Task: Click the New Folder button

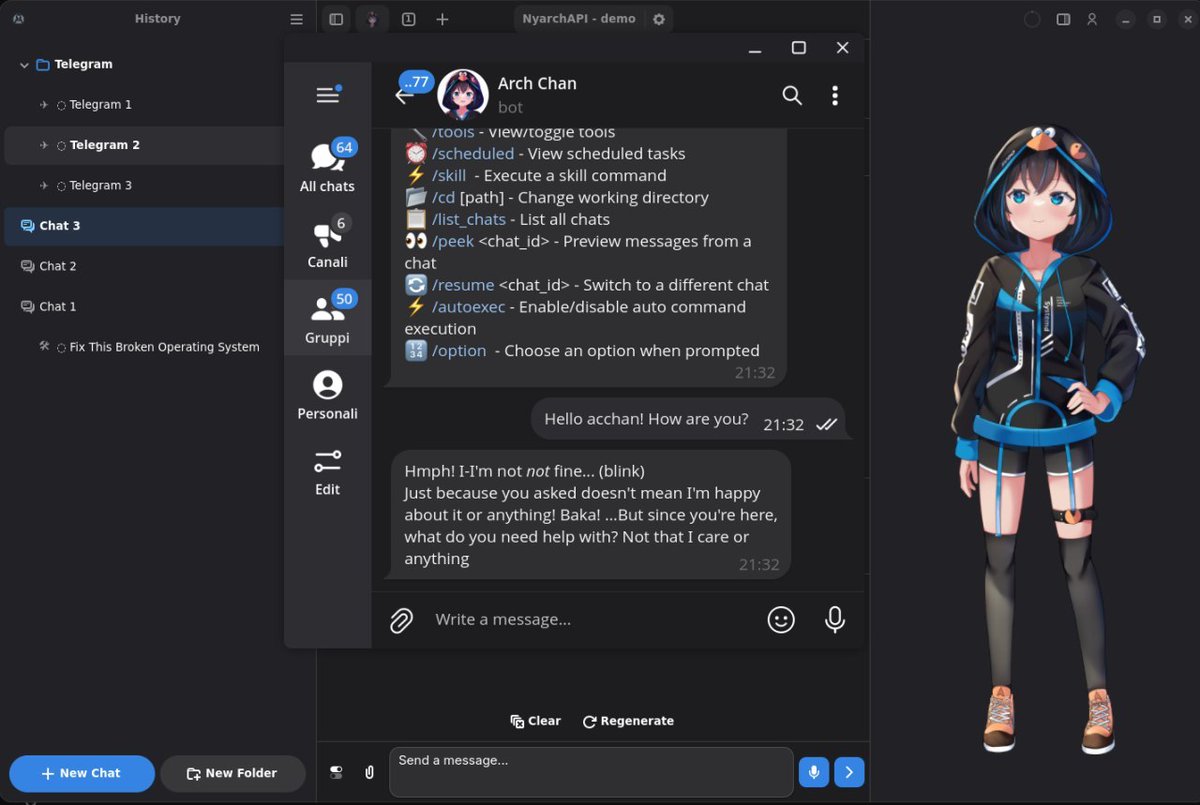Action: point(233,773)
